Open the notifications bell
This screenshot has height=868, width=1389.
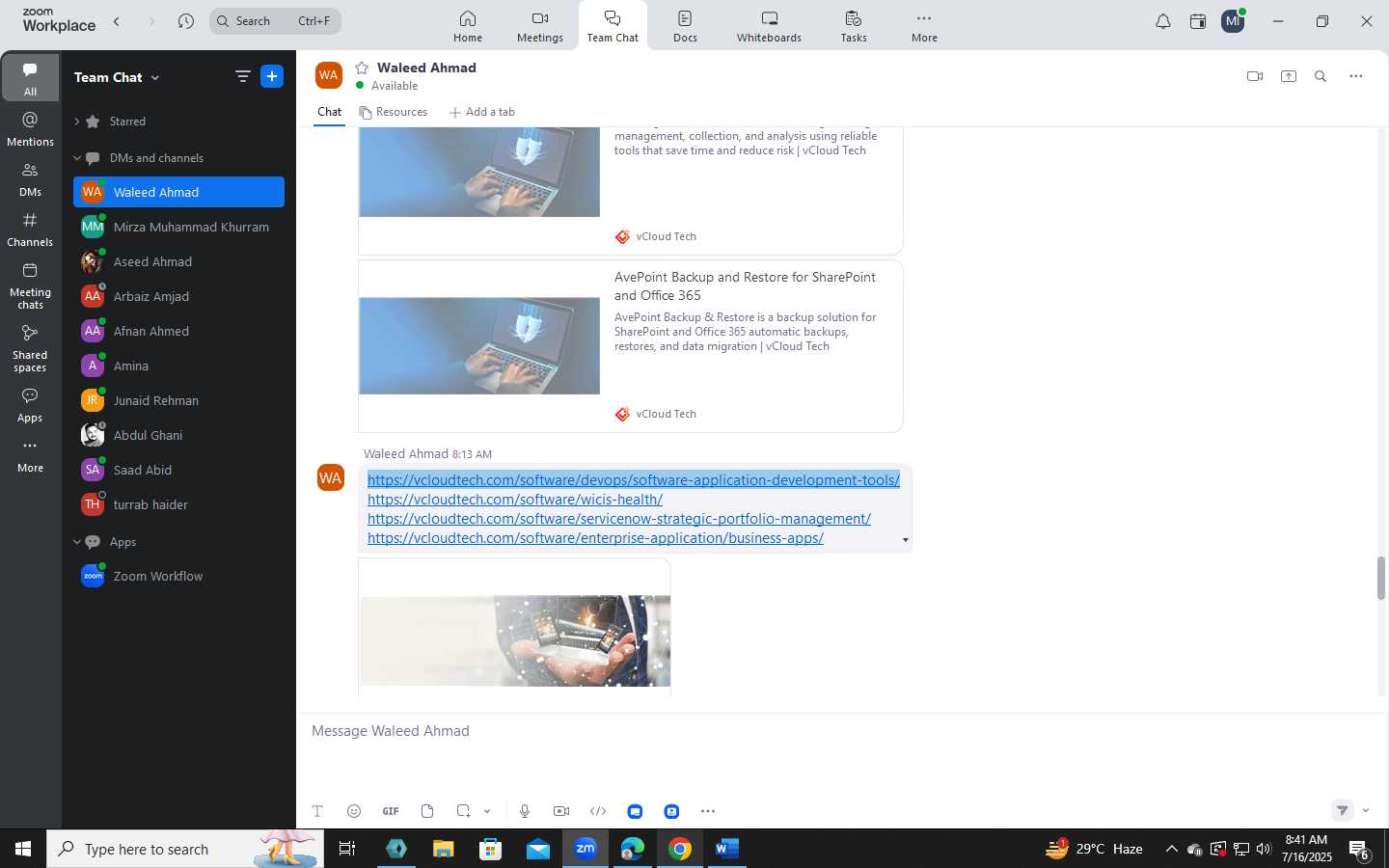pyautogui.click(x=1163, y=21)
